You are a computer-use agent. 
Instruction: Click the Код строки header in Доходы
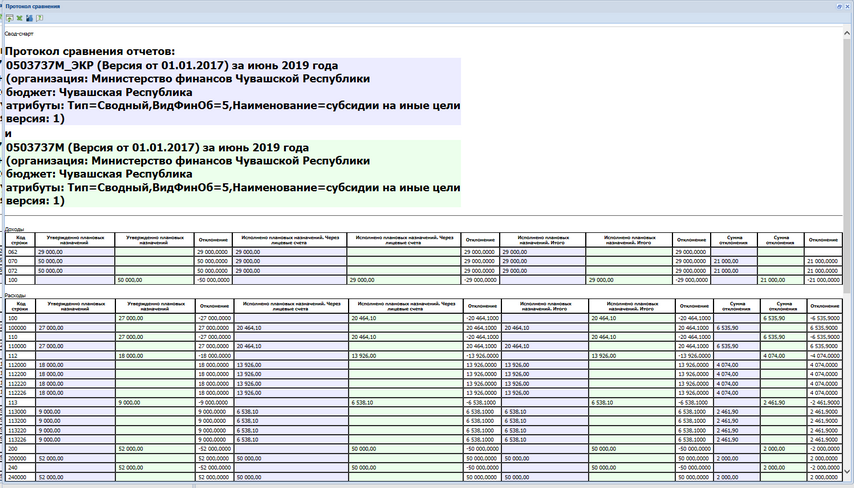(21, 240)
